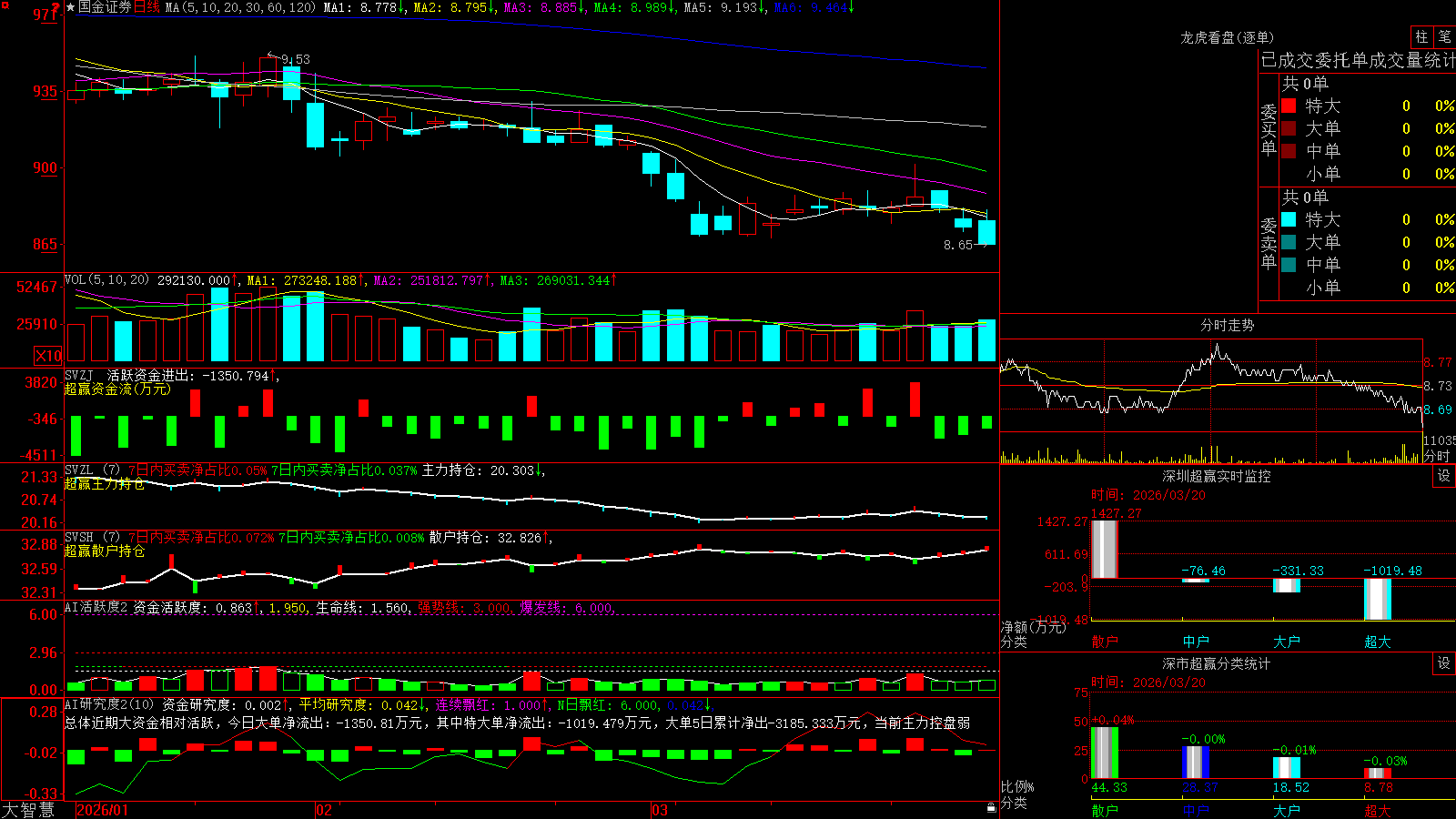Click the 9.53 high price annotation

[296, 59]
